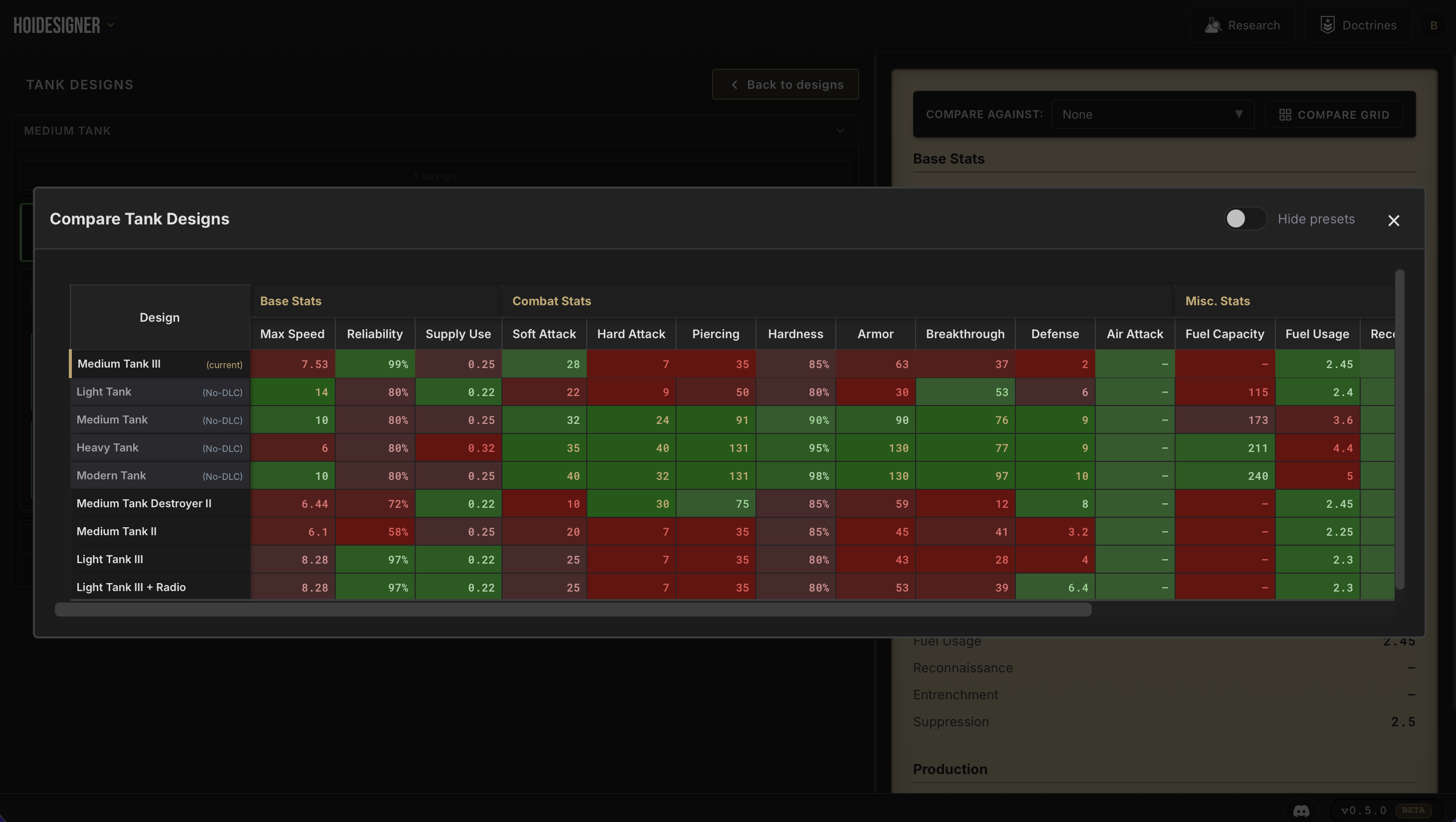Sort by Soft Attack column header
The image size is (1456, 822).
544,334
